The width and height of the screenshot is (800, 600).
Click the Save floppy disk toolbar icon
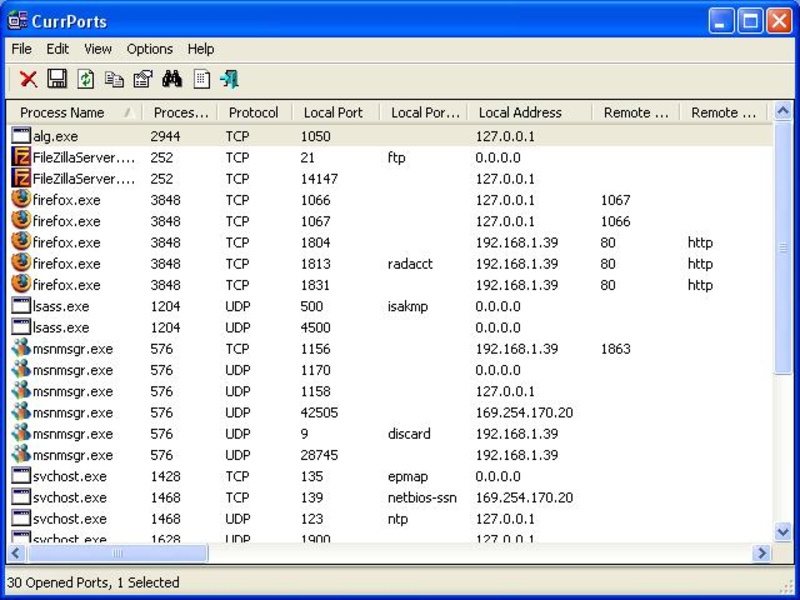tap(57, 79)
